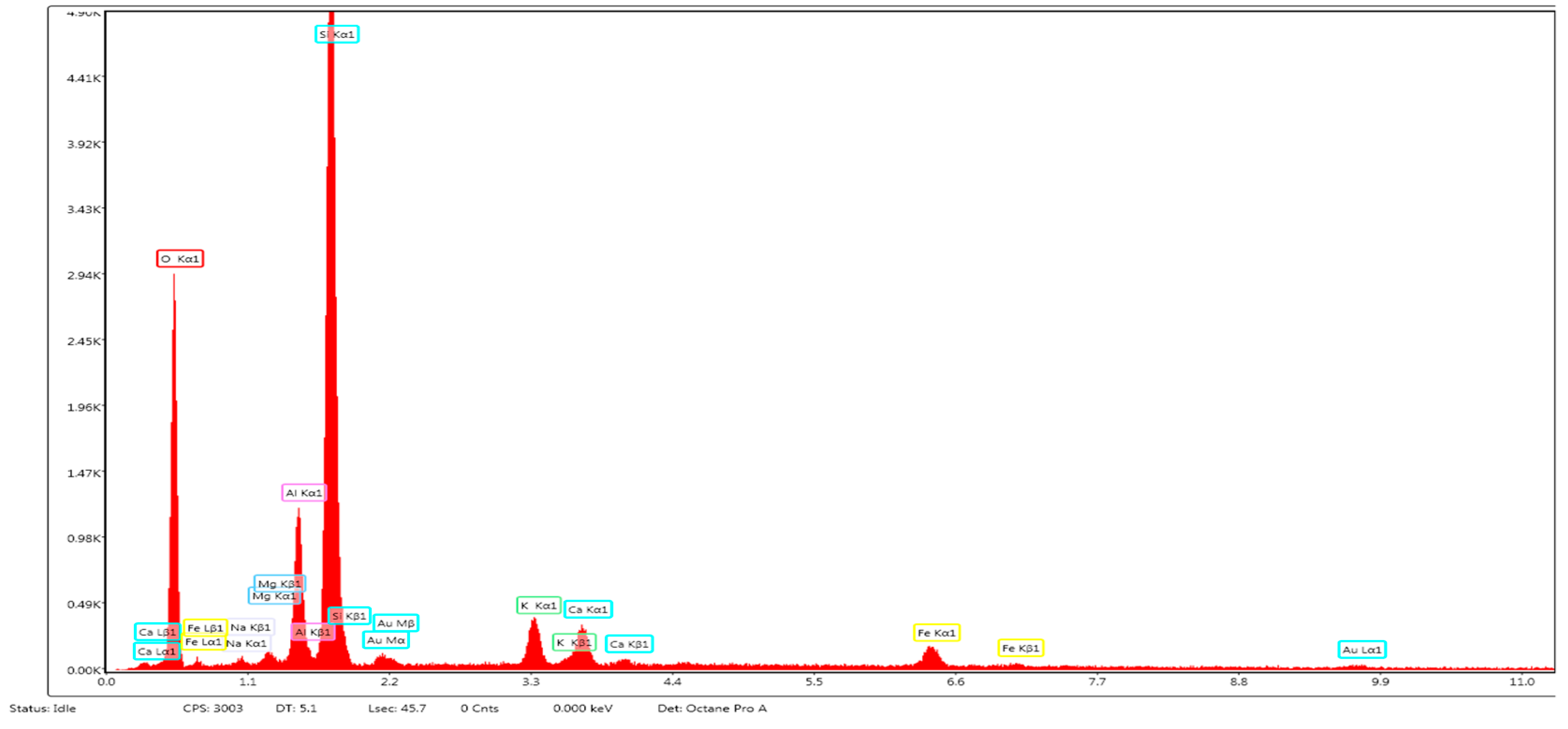This screenshot has height=729, width=1568.
Task: Select the Au Mβ label
Action: 396,623
